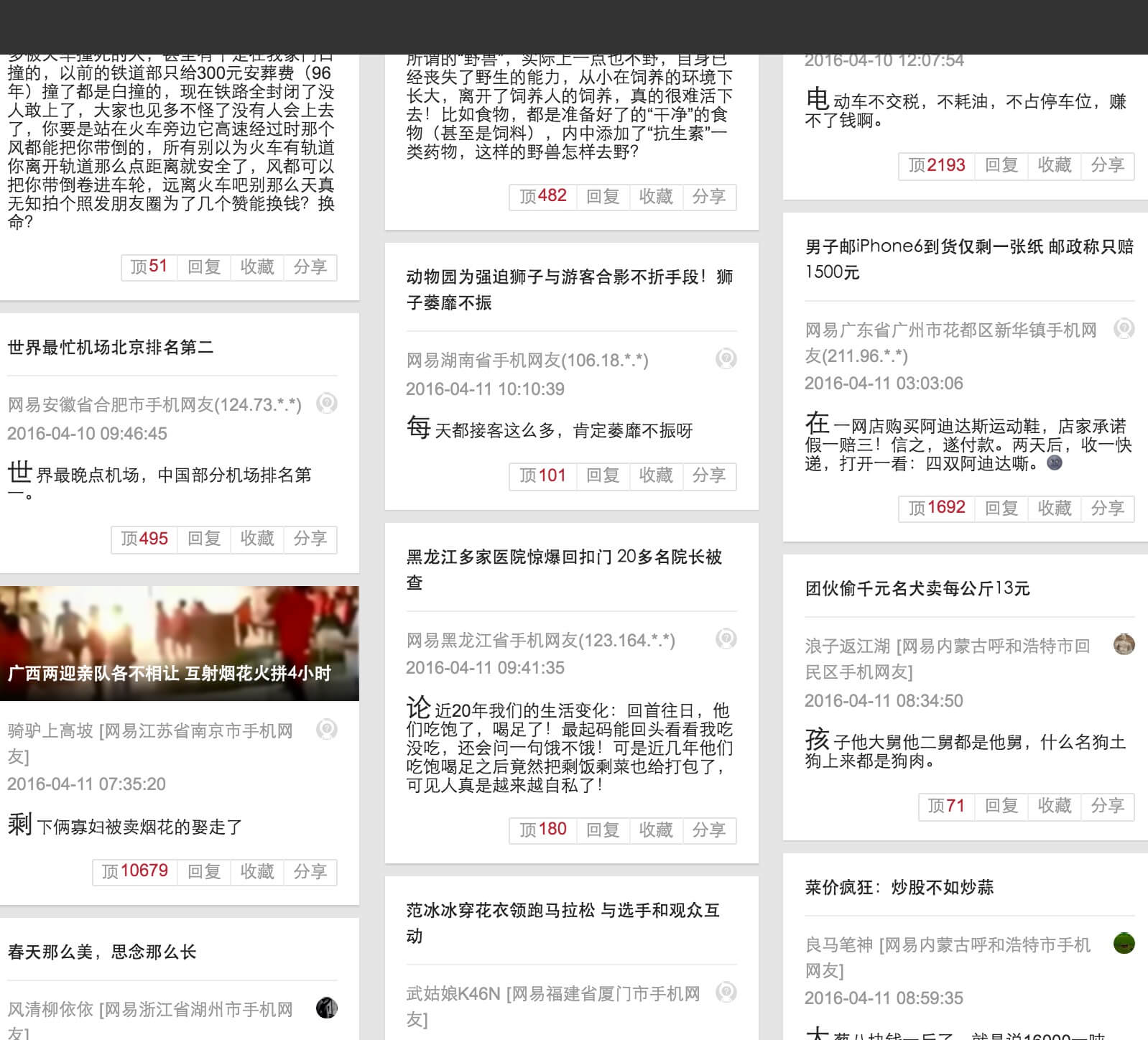This screenshot has width=1148, height=1040.
Task: Share the comment with 顶51
Action: point(310,267)
